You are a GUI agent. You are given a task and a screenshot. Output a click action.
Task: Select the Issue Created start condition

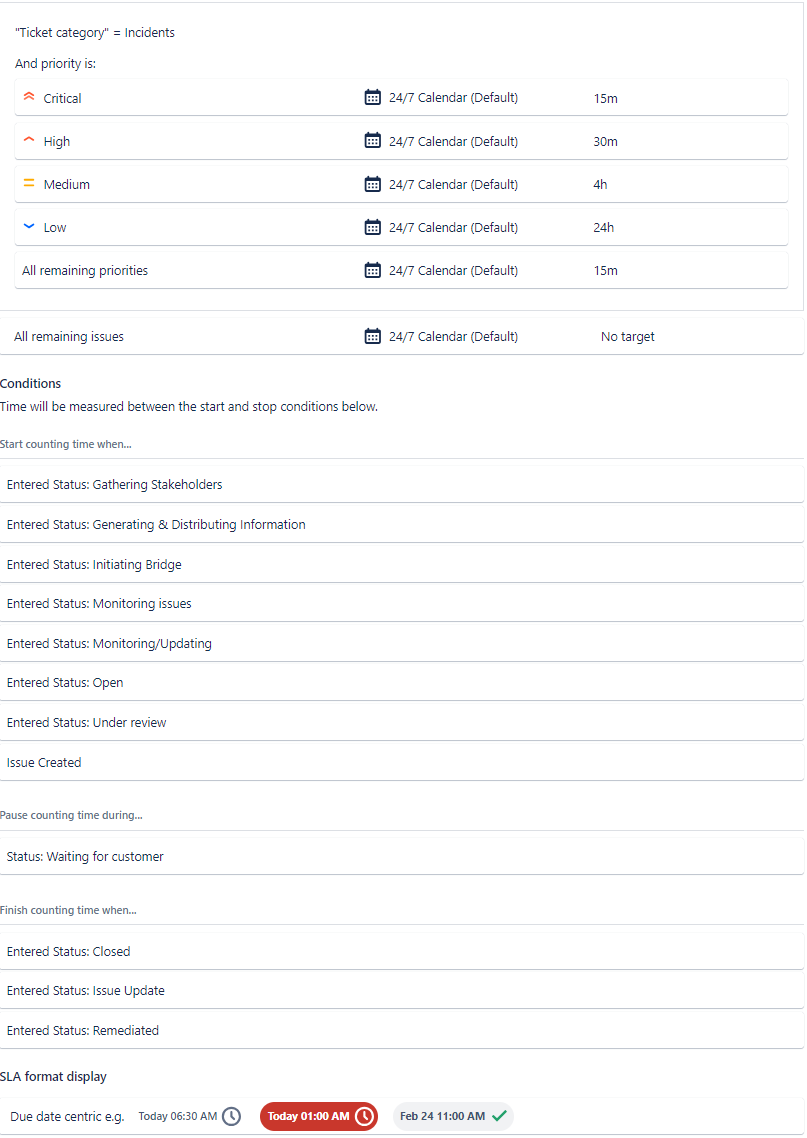click(x=402, y=762)
